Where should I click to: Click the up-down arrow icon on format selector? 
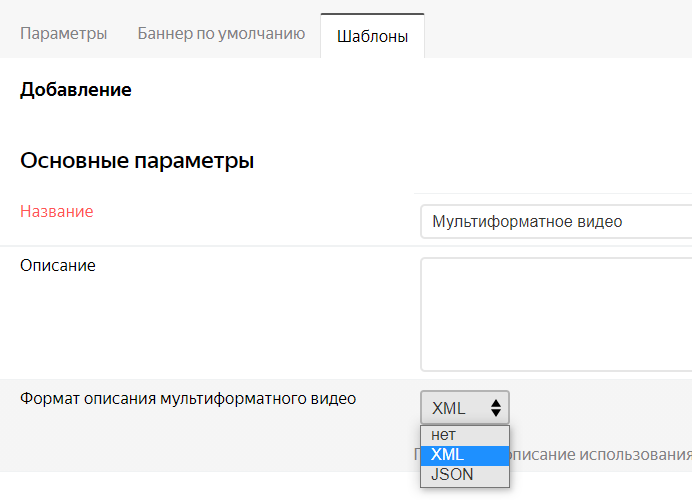tap(495, 408)
